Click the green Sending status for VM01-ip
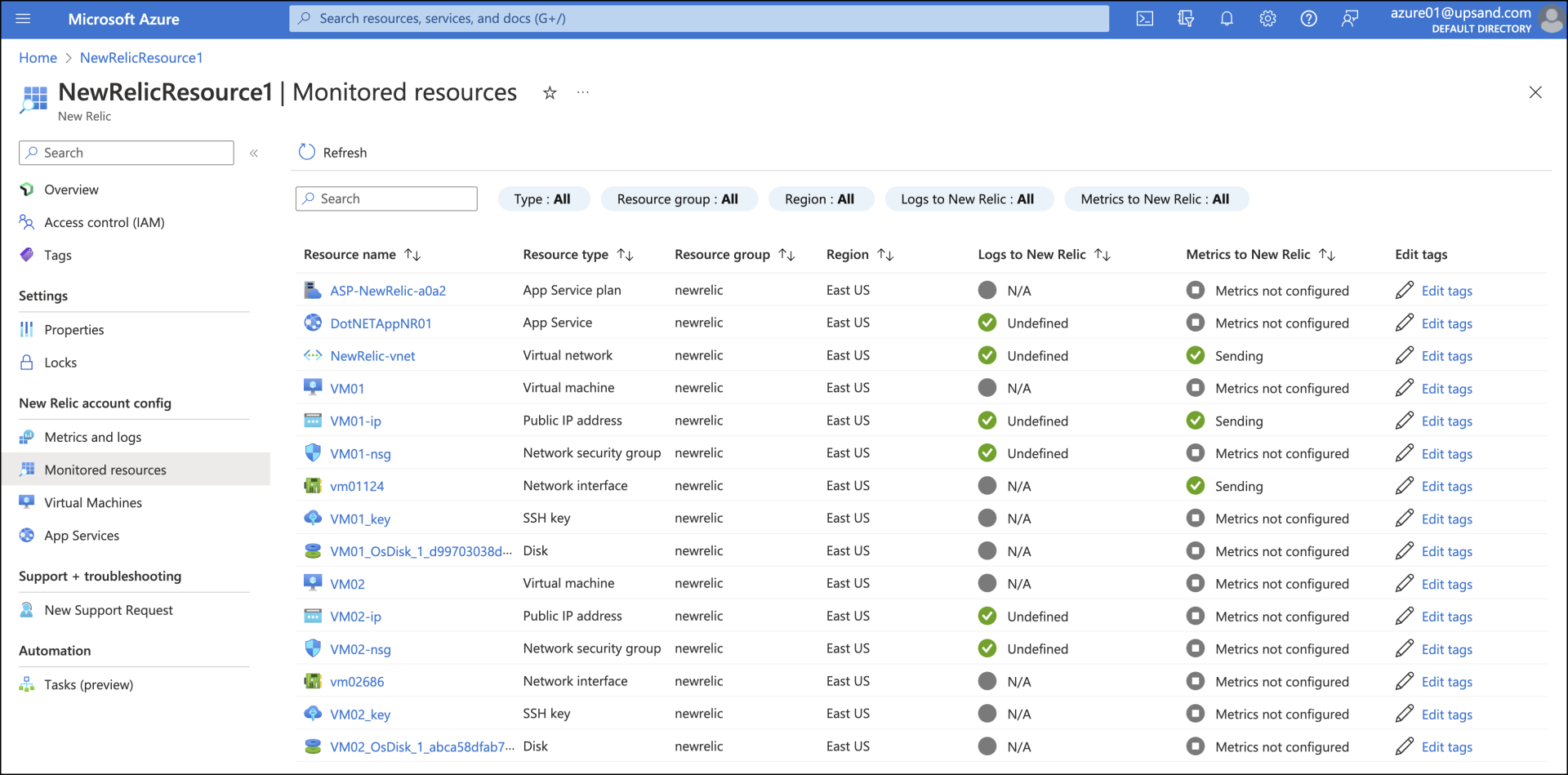 [1196, 421]
